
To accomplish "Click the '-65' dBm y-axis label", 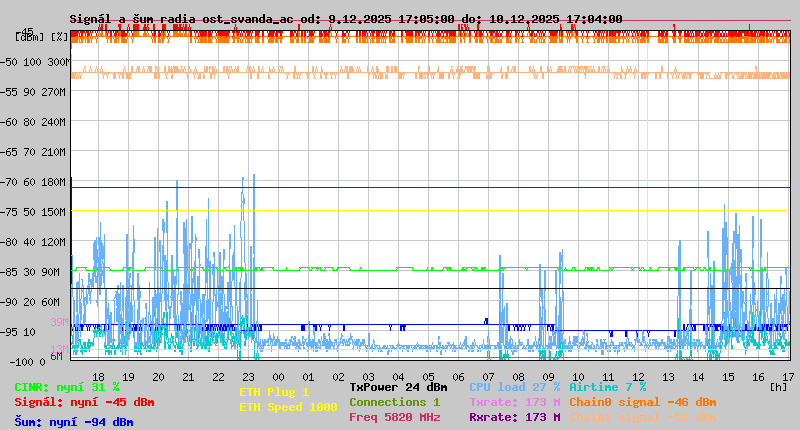I will (8, 152).
